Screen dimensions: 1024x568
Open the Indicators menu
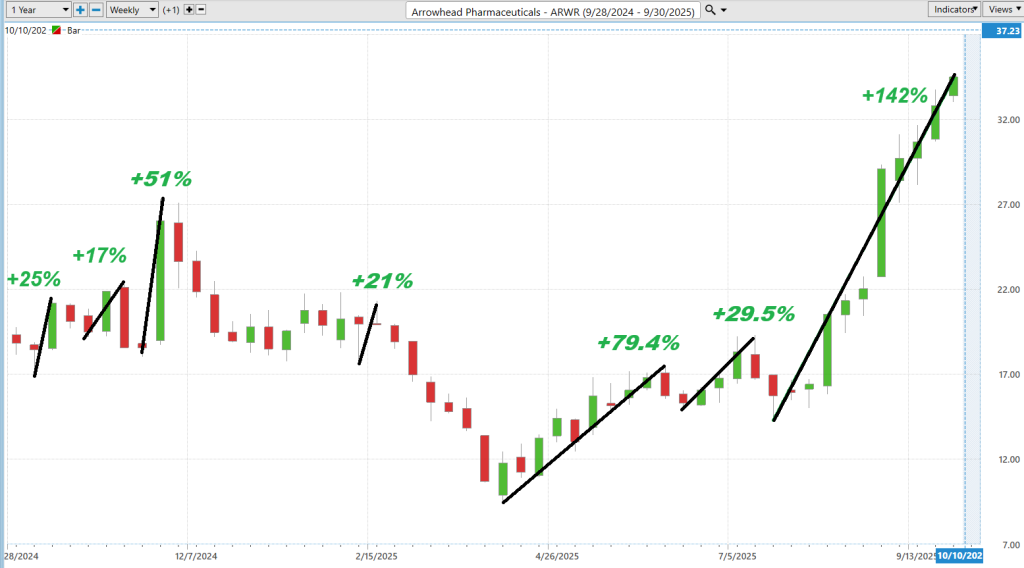(x=954, y=9)
